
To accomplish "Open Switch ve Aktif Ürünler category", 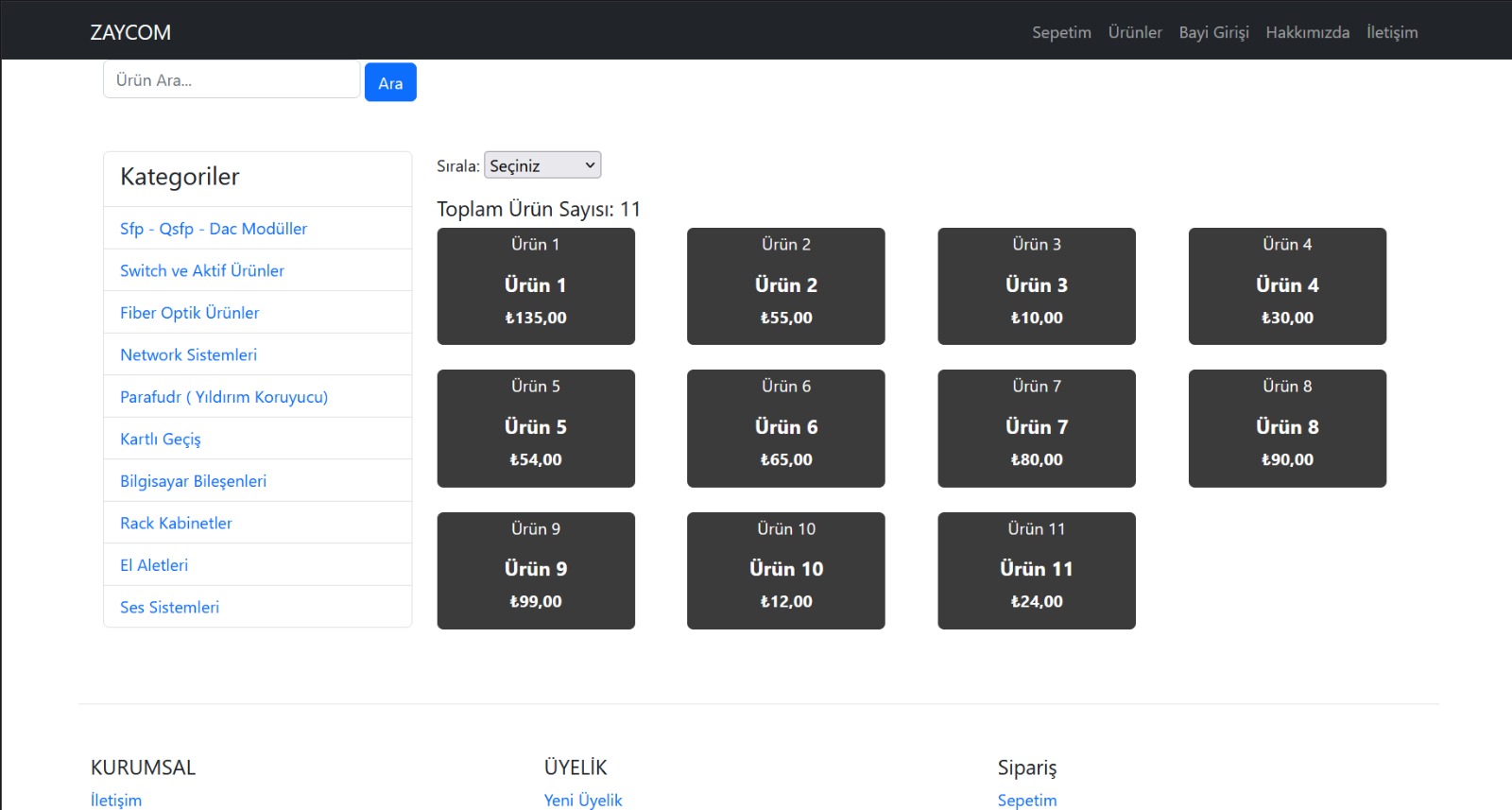I will 202,270.
